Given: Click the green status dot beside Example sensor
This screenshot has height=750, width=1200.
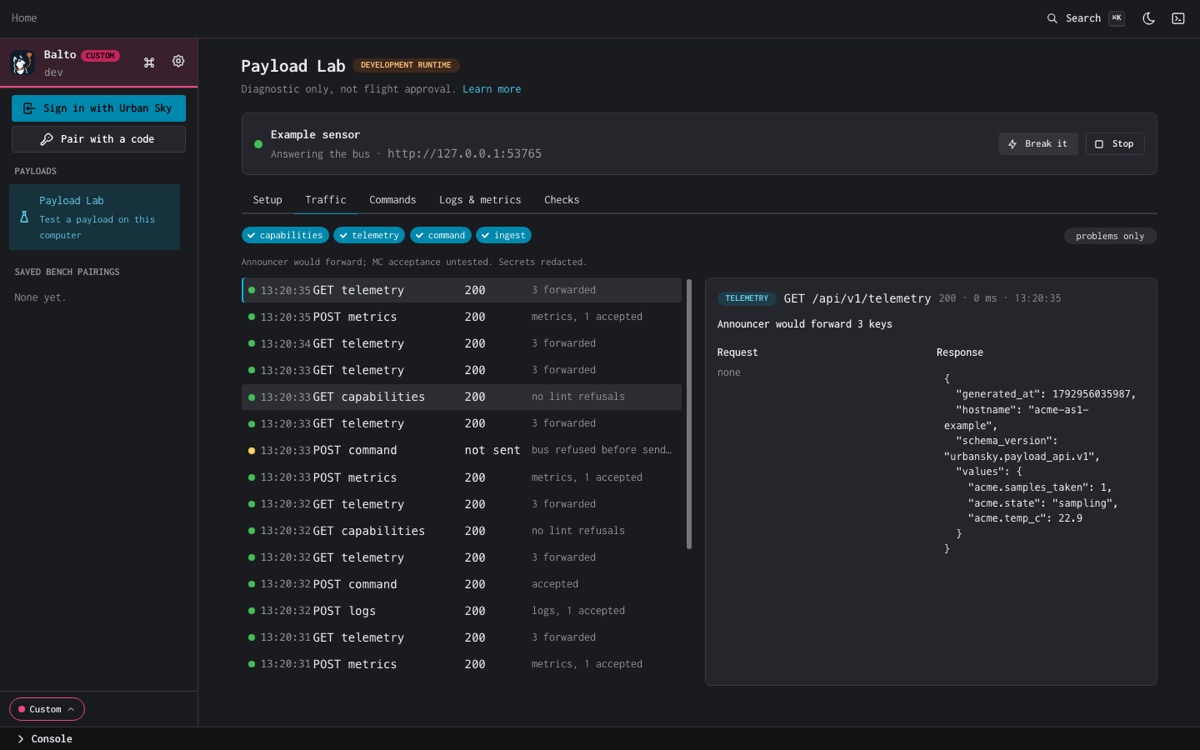Looking at the screenshot, I should click(258, 144).
